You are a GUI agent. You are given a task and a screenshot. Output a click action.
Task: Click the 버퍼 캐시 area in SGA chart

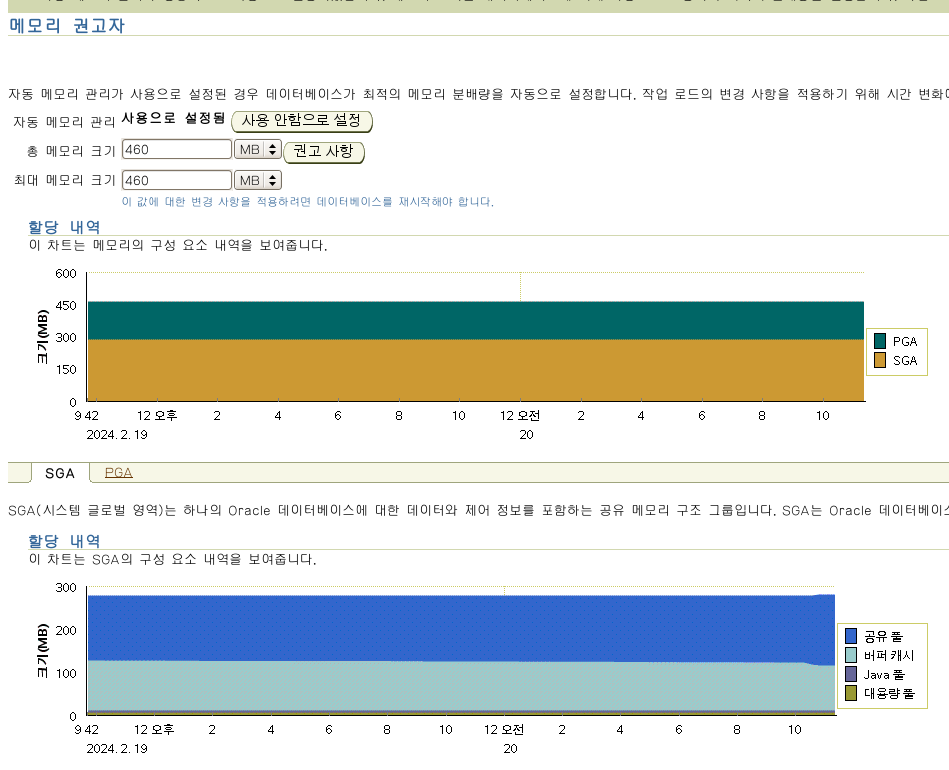tap(461, 686)
